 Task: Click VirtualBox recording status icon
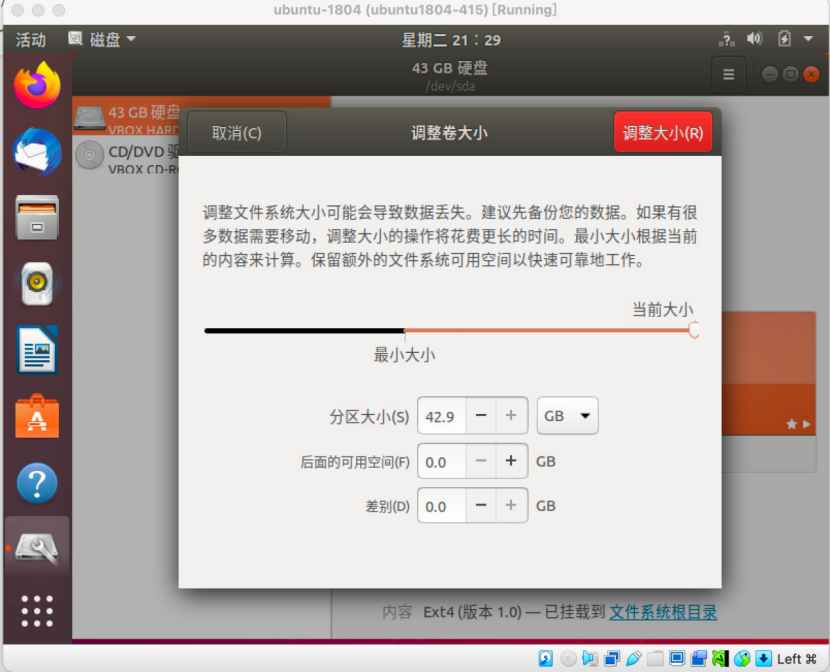[699, 658]
